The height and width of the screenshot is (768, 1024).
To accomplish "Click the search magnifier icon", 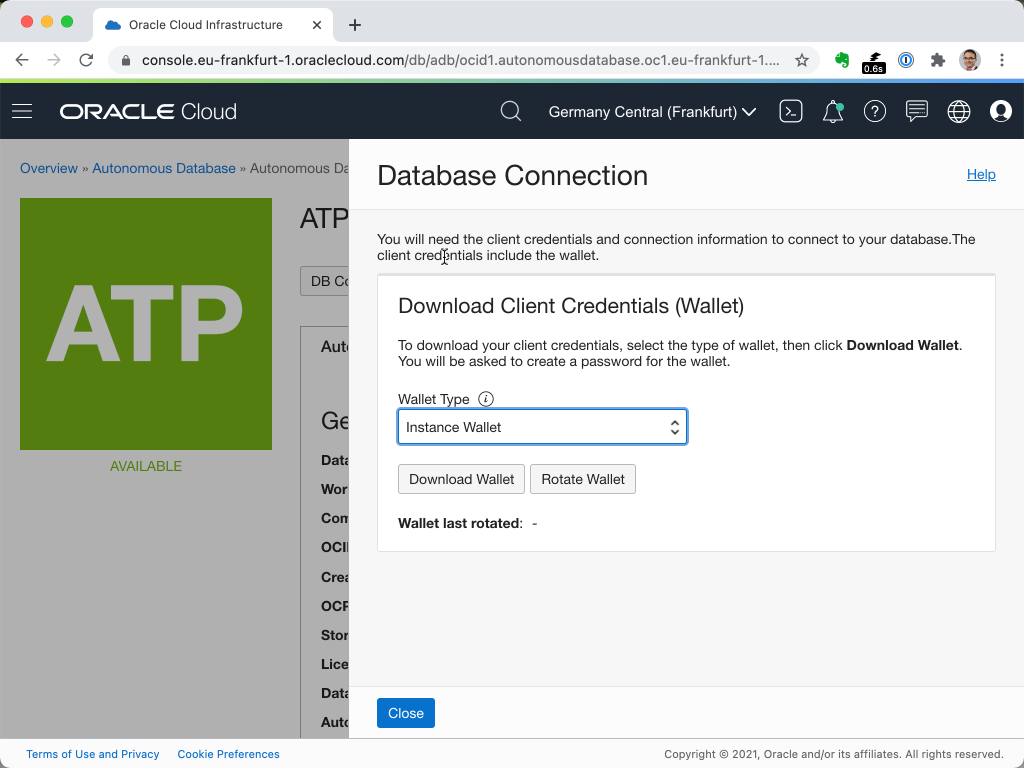I will (x=510, y=111).
